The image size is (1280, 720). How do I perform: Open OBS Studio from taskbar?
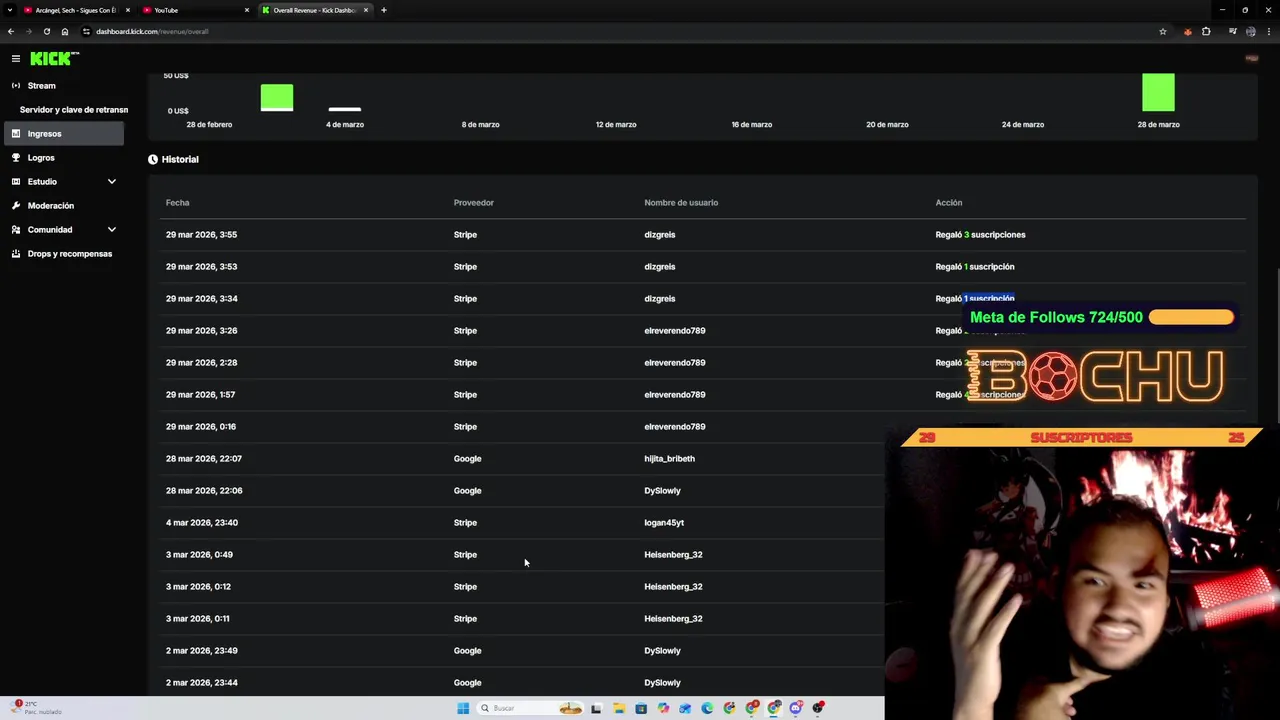pos(818,708)
